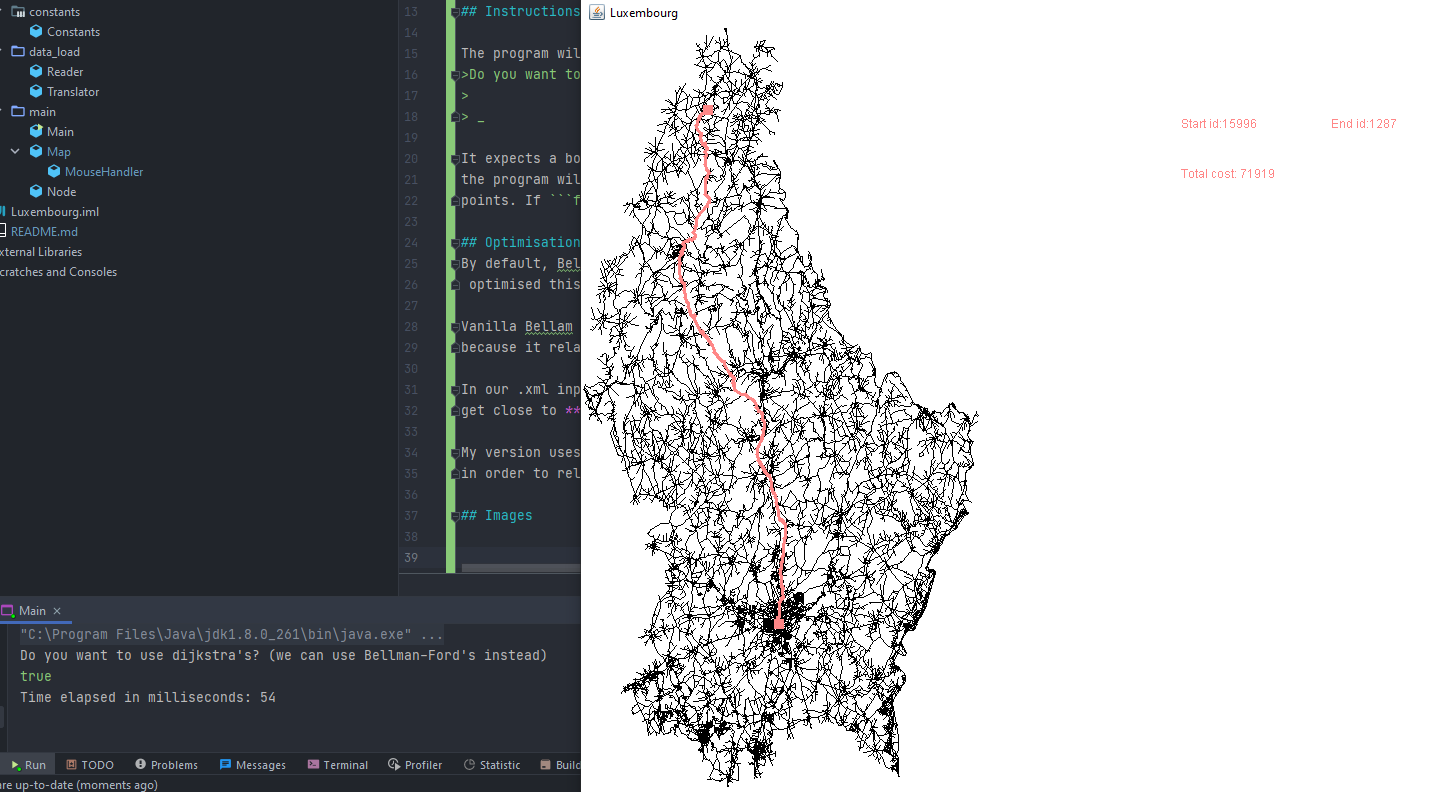This screenshot has height=792, width=1449.
Task: Select the data_load package folder
Action: click(x=54, y=52)
